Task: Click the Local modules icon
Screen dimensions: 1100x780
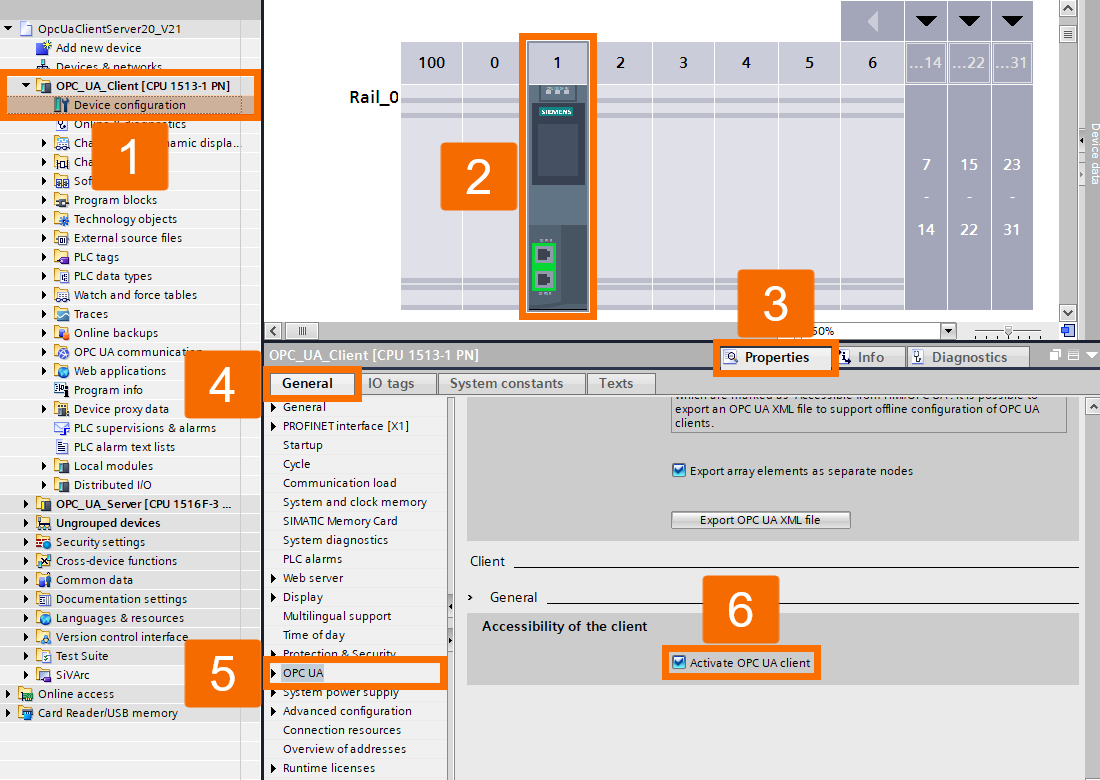Action: point(62,466)
